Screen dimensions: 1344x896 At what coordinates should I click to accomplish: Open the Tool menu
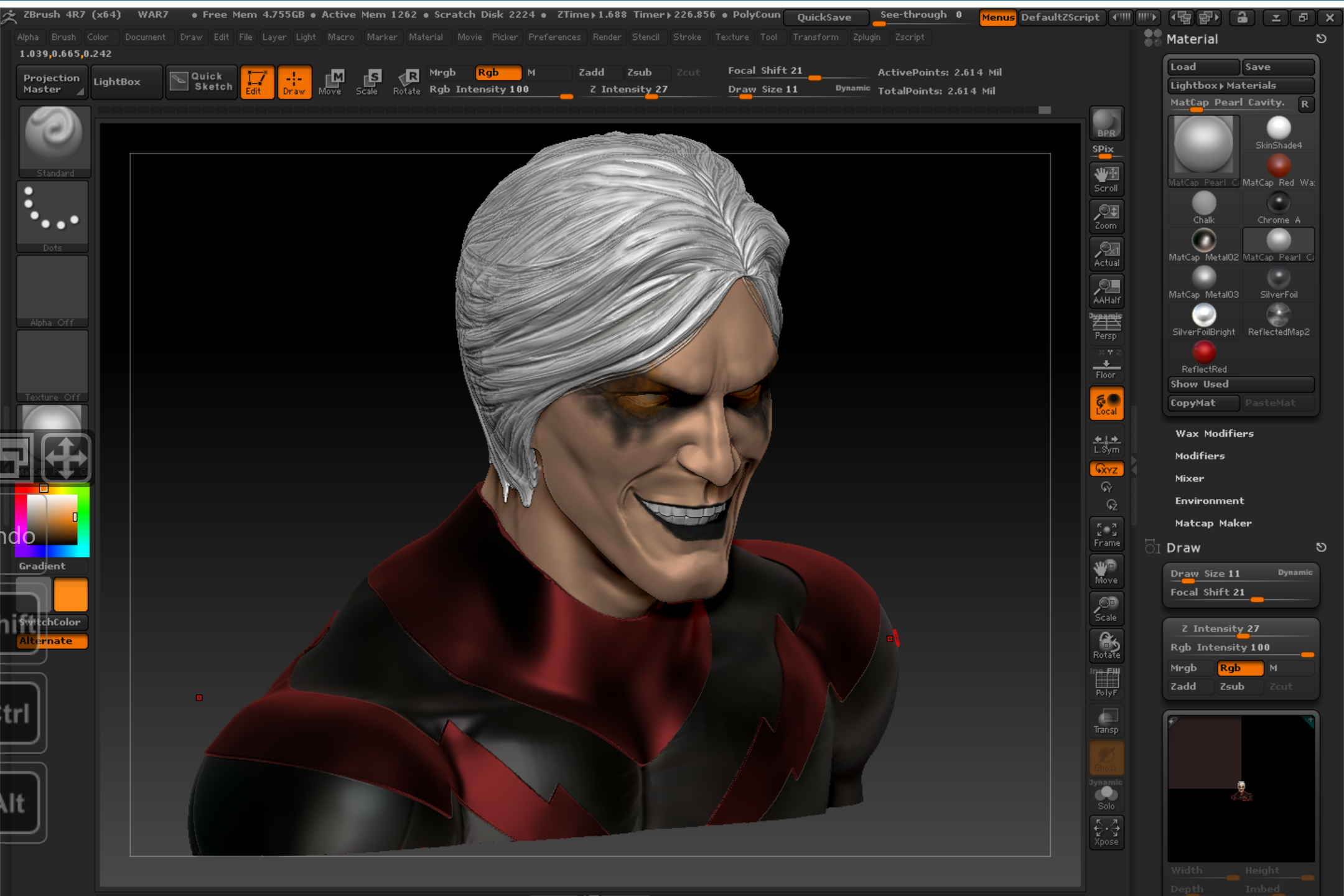pos(768,37)
